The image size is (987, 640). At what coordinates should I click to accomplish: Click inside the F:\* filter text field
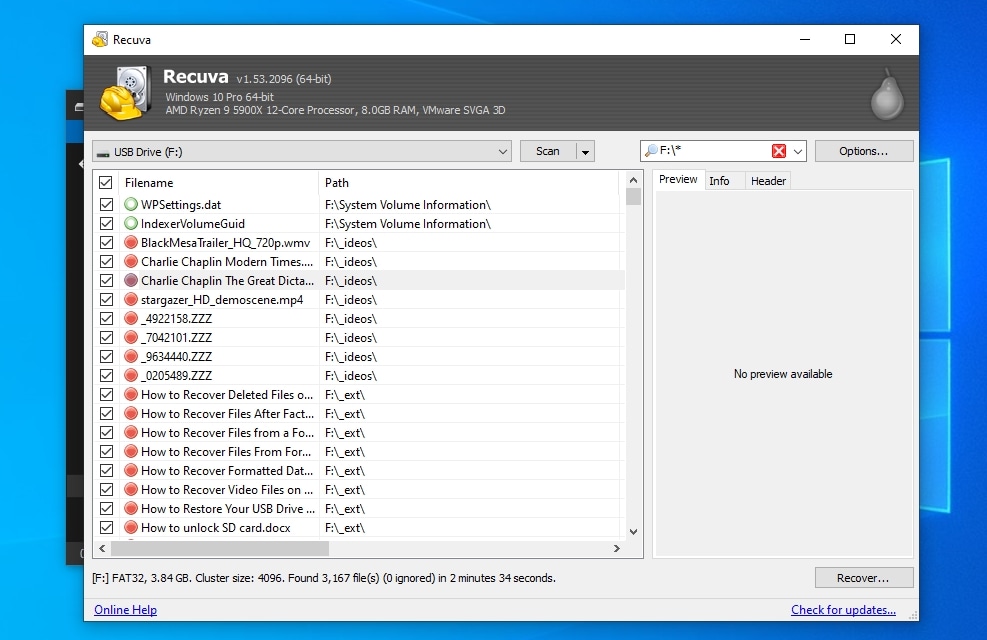coord(714,151)
